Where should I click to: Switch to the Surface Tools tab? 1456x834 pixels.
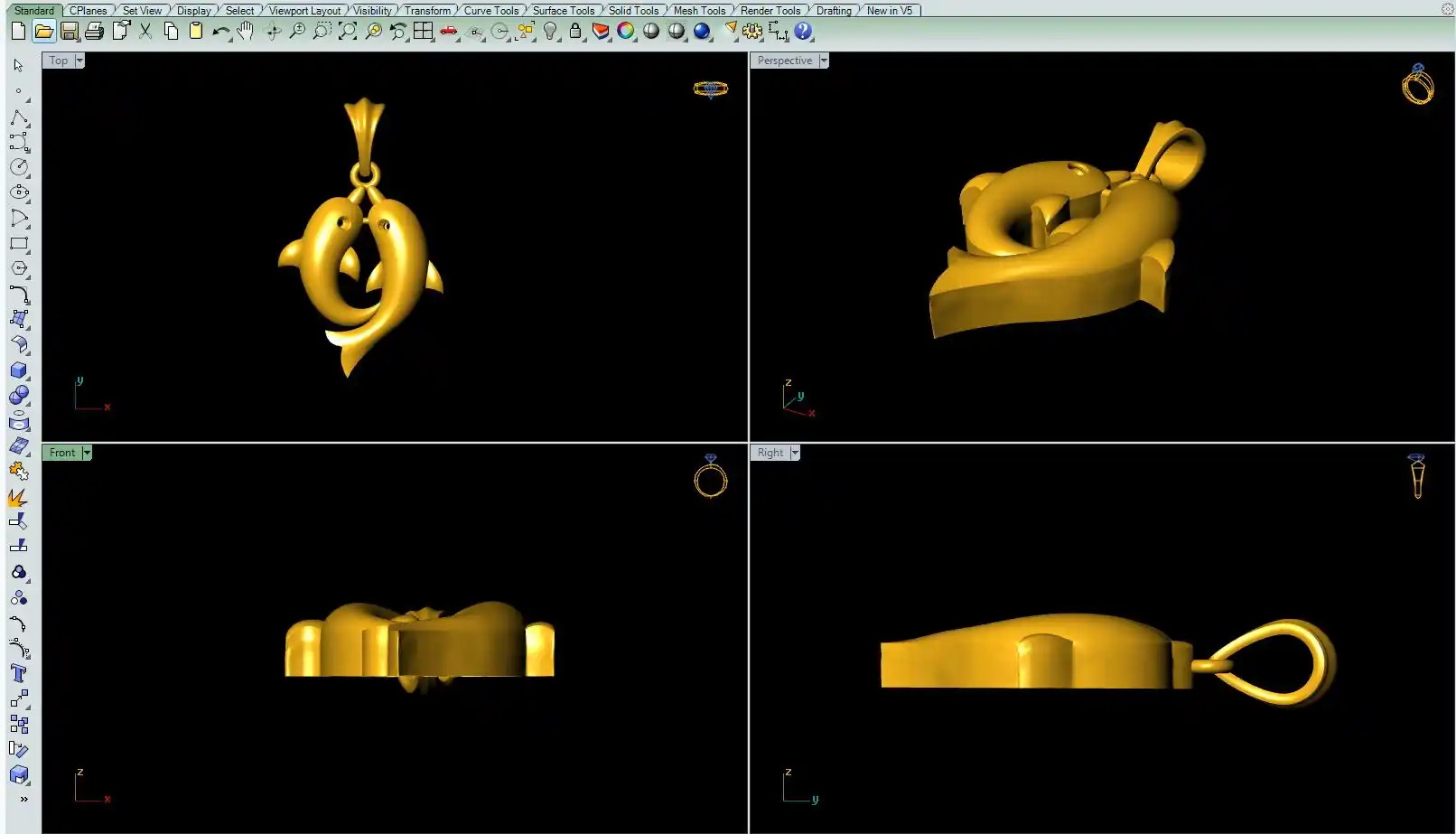[x=563, y=11]
